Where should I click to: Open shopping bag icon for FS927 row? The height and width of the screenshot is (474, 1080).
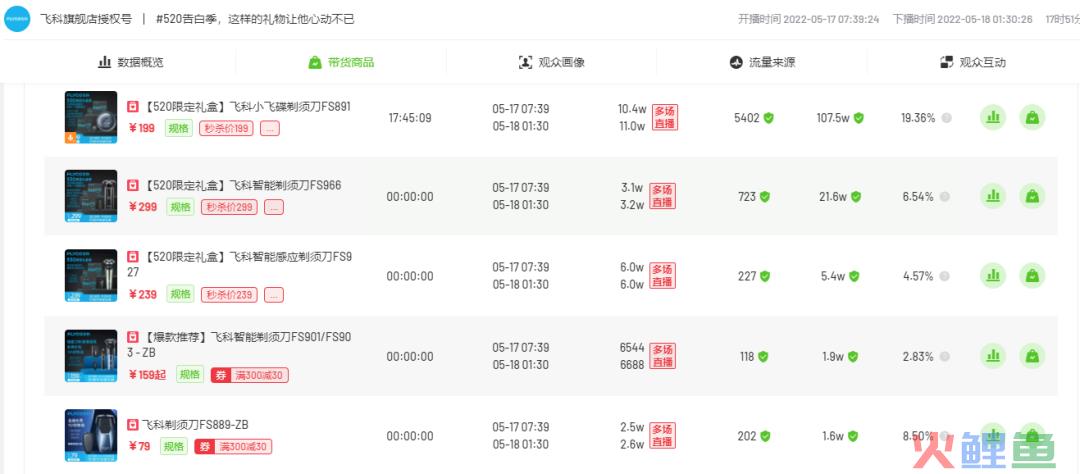click(1032, 276)
